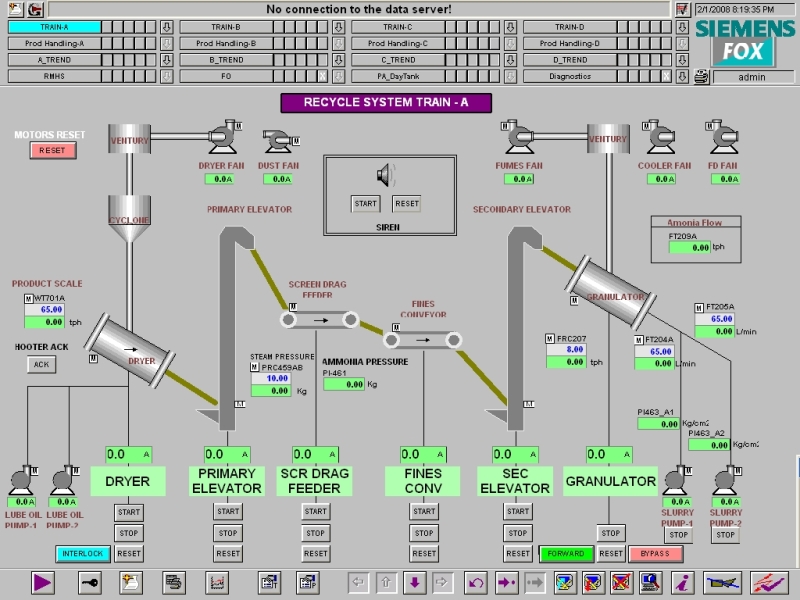Image resolution: width=800 pixels, height=600 pixels.
Task: Toggle the green FORWARD button
Action: 566,554
